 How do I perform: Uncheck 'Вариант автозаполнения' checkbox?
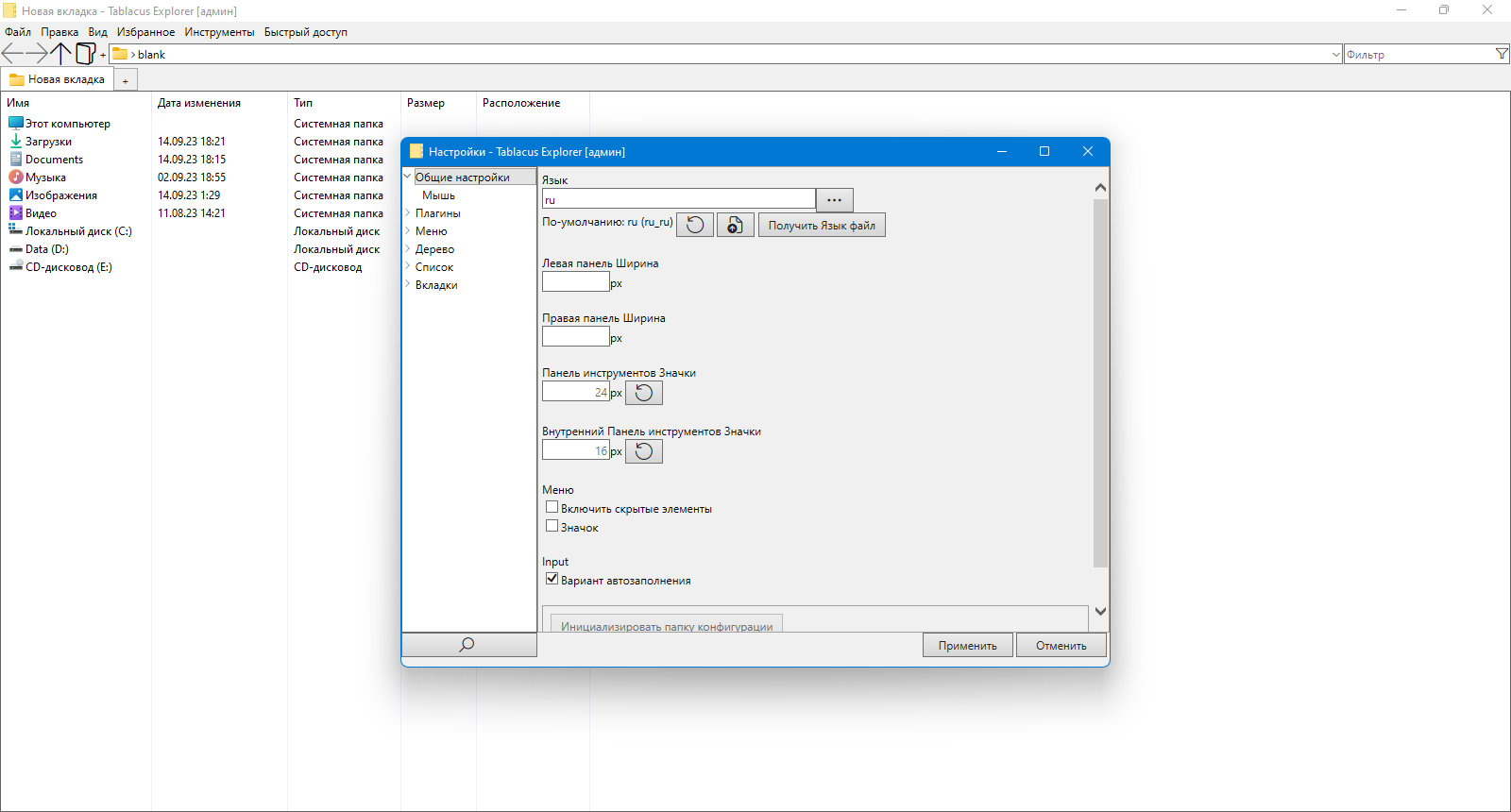point(552,579)
